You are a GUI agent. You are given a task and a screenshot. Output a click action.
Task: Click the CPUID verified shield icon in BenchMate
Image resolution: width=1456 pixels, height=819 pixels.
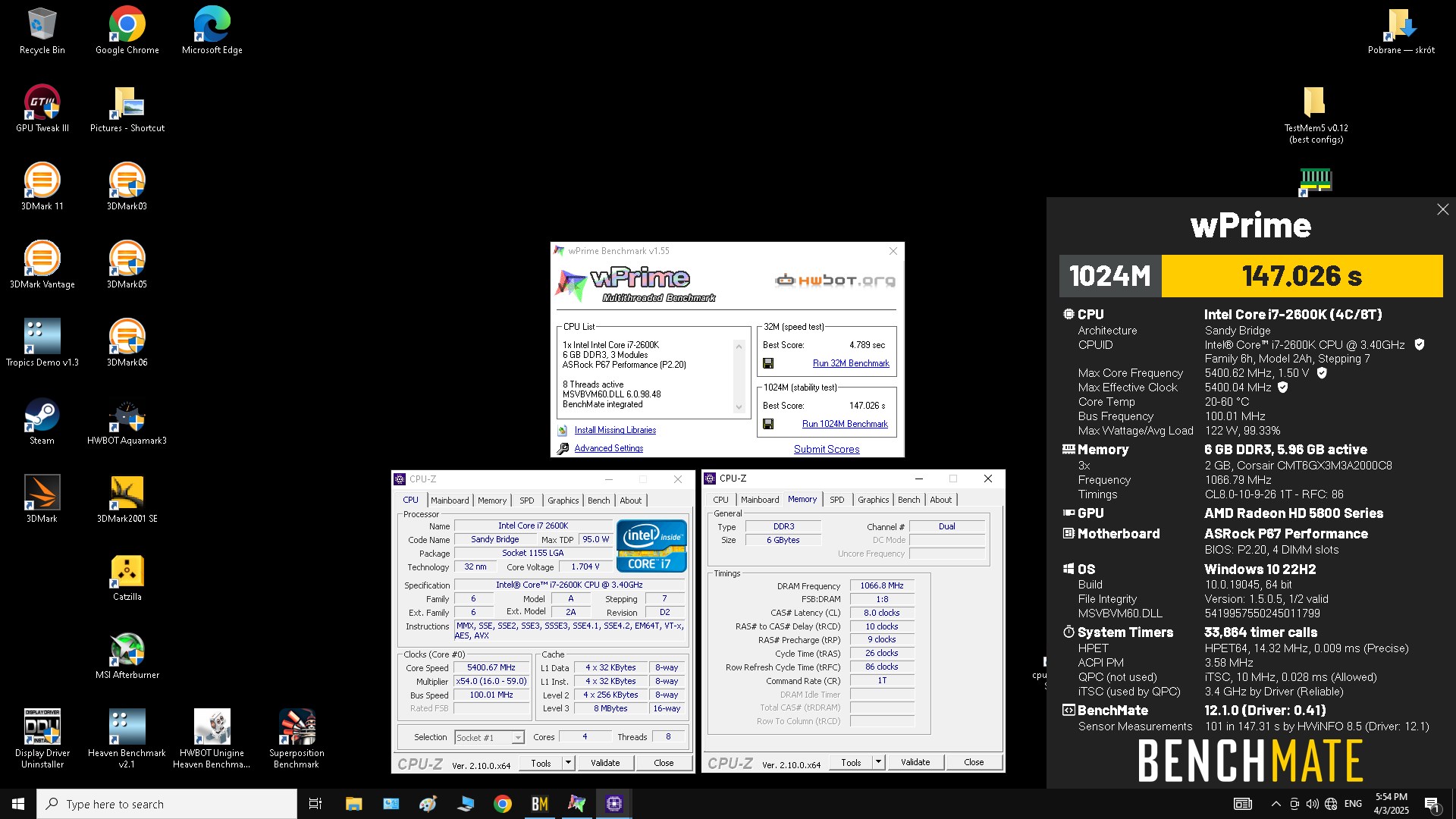tap(1420, 344)
